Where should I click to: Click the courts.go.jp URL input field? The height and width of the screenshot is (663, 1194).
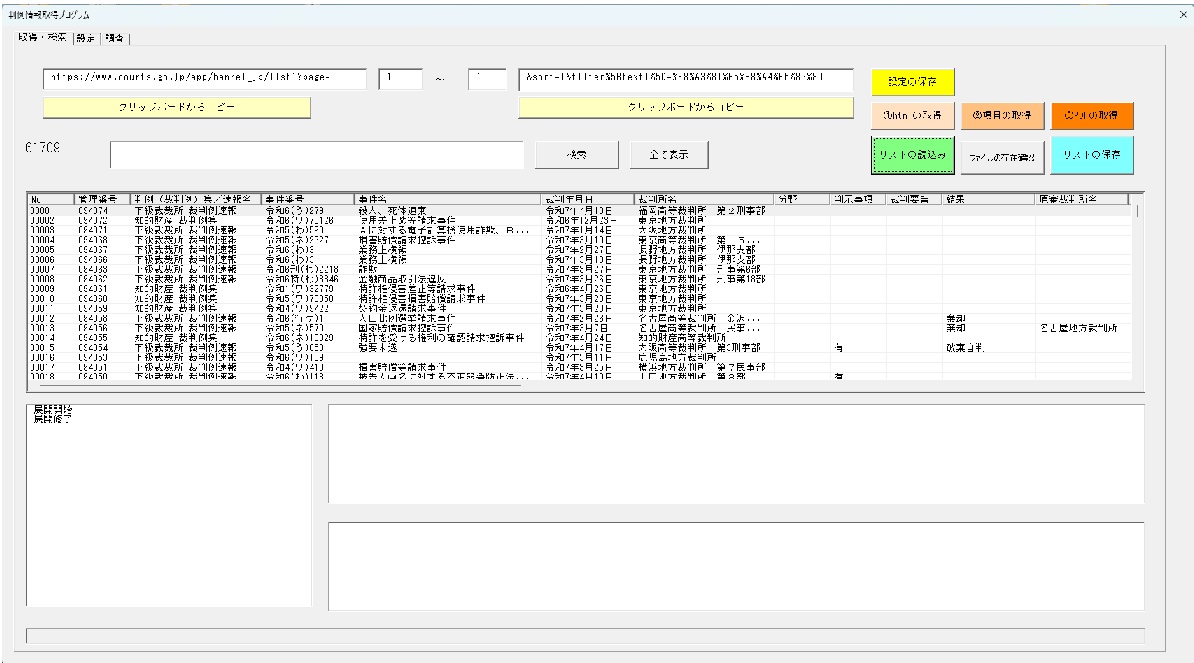pyautogui.click(x=205, y=79)
